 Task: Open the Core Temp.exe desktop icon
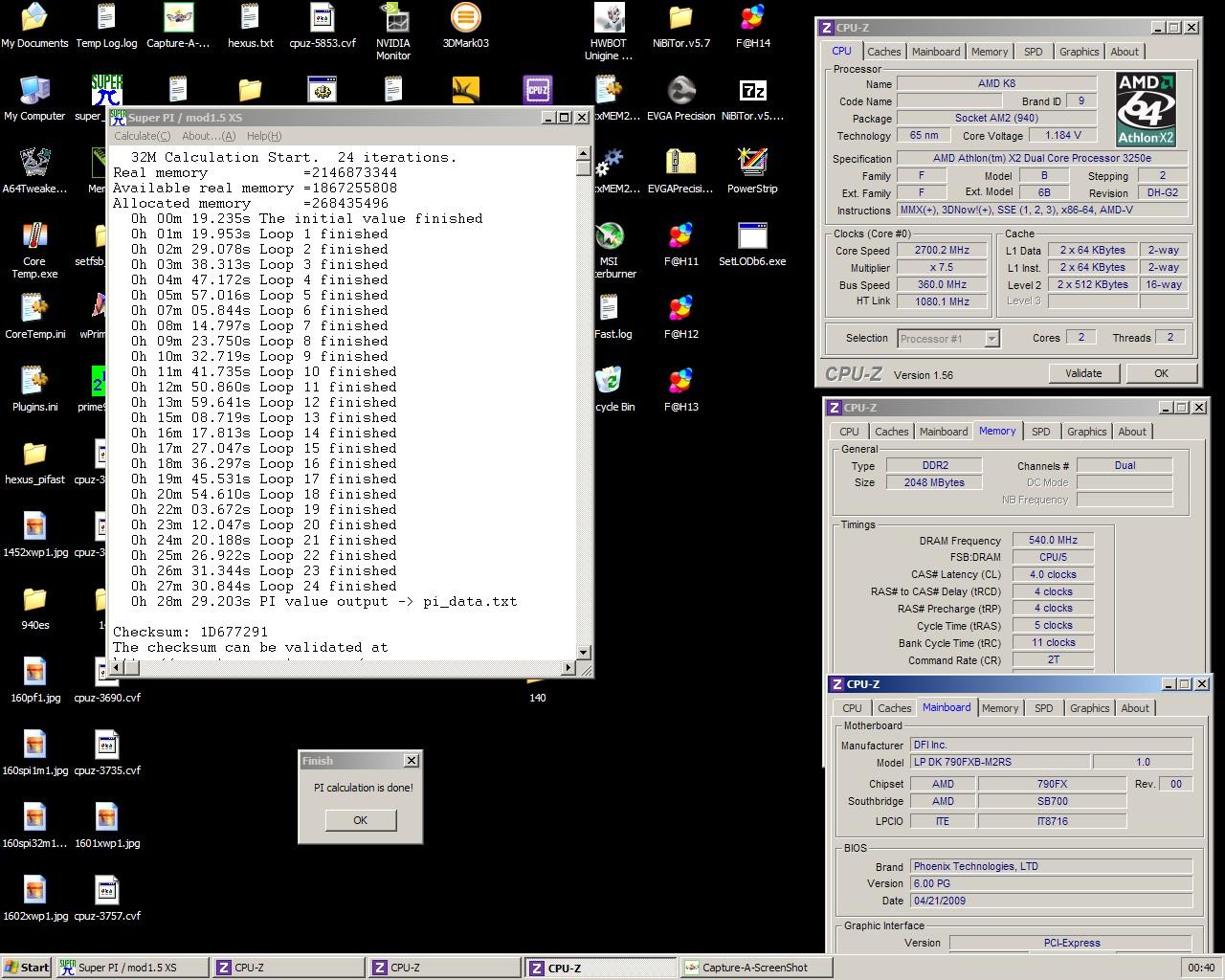tap(34, 250)
